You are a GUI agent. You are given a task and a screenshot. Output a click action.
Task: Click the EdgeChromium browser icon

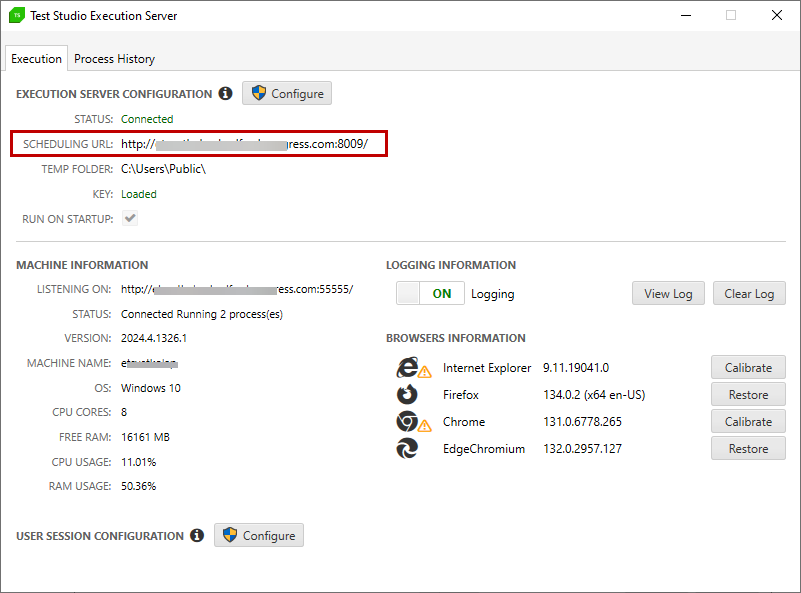coord(407,448)
